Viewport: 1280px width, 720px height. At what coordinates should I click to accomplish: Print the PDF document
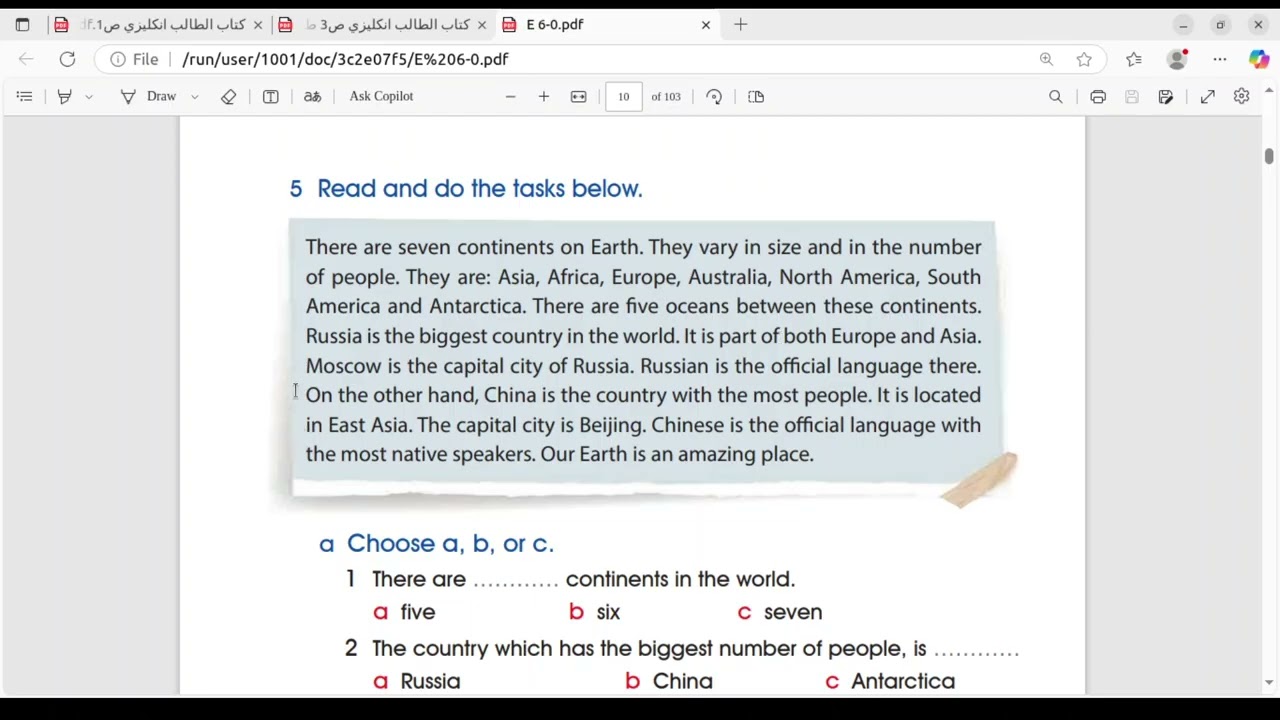(1098, 96)
